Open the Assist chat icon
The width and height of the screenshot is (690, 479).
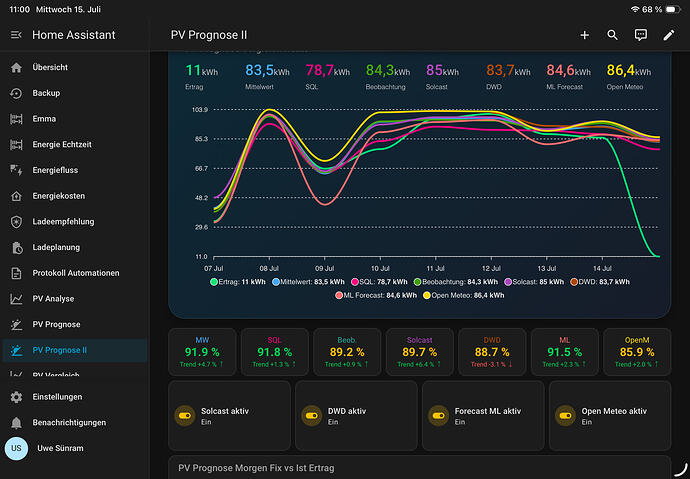[x=641, y=35]
